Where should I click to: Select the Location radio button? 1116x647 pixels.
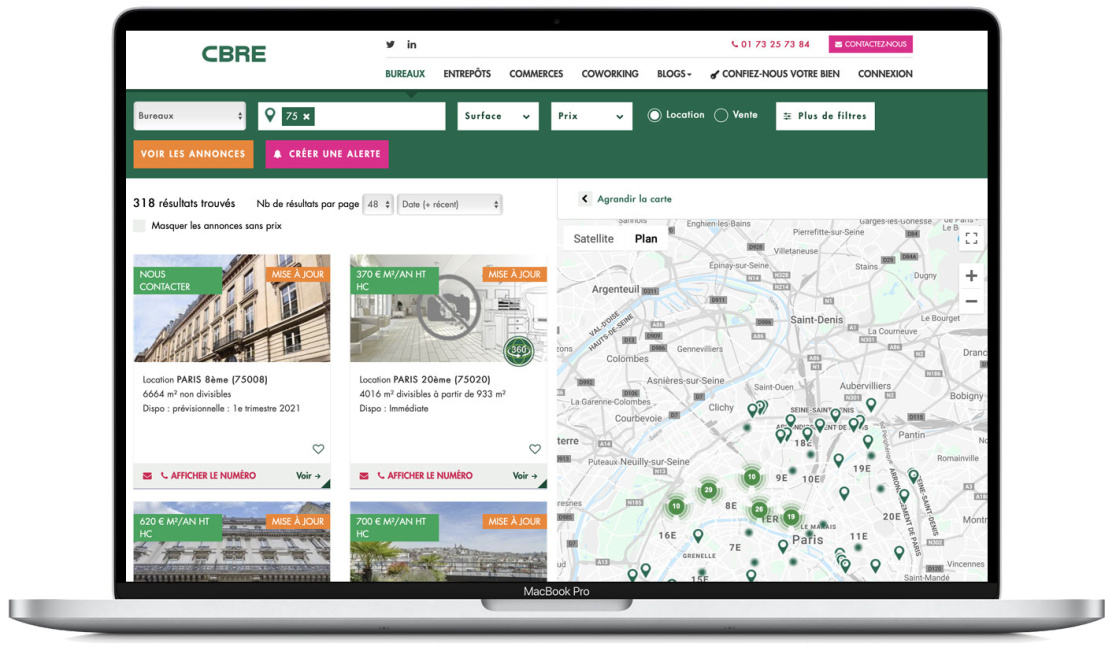[654, 115]
